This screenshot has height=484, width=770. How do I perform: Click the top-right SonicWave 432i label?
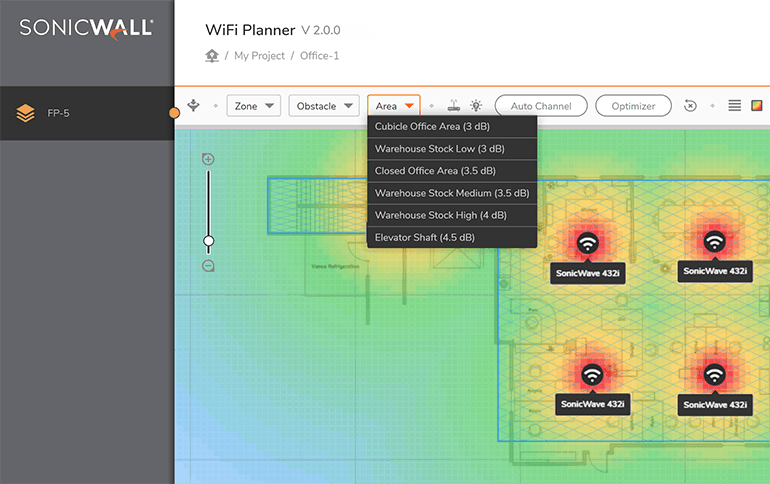pos(715,271)
